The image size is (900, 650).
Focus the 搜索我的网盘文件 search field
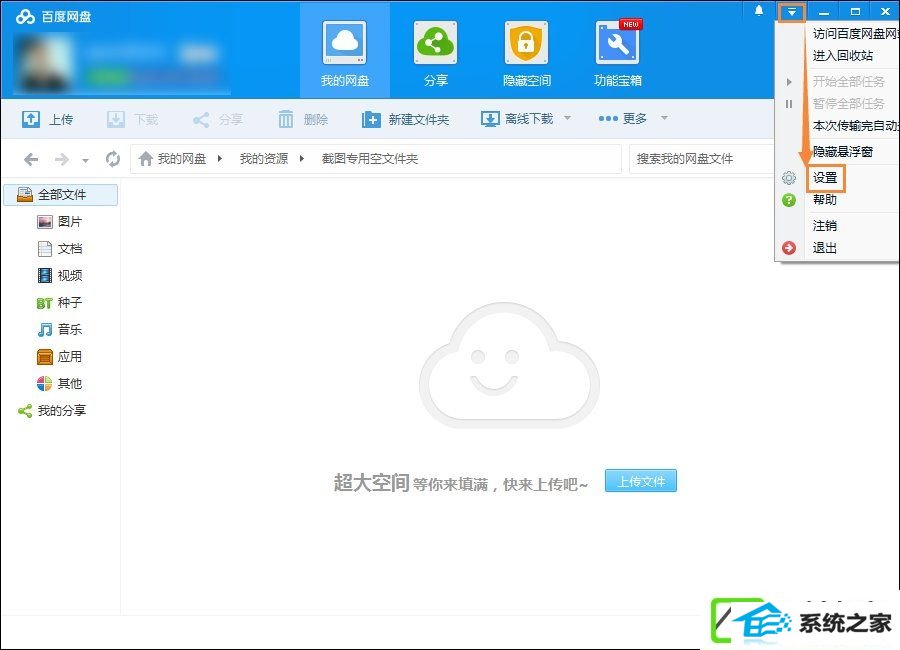tap(701, 158)
